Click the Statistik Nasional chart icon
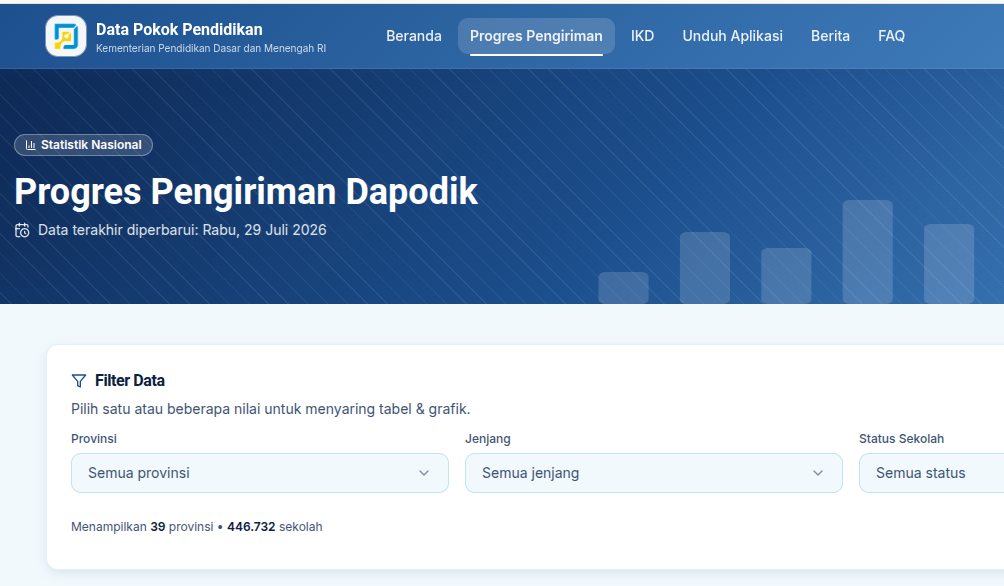Viewport: 1004px width, 586px height. click(x=30, y=145)
